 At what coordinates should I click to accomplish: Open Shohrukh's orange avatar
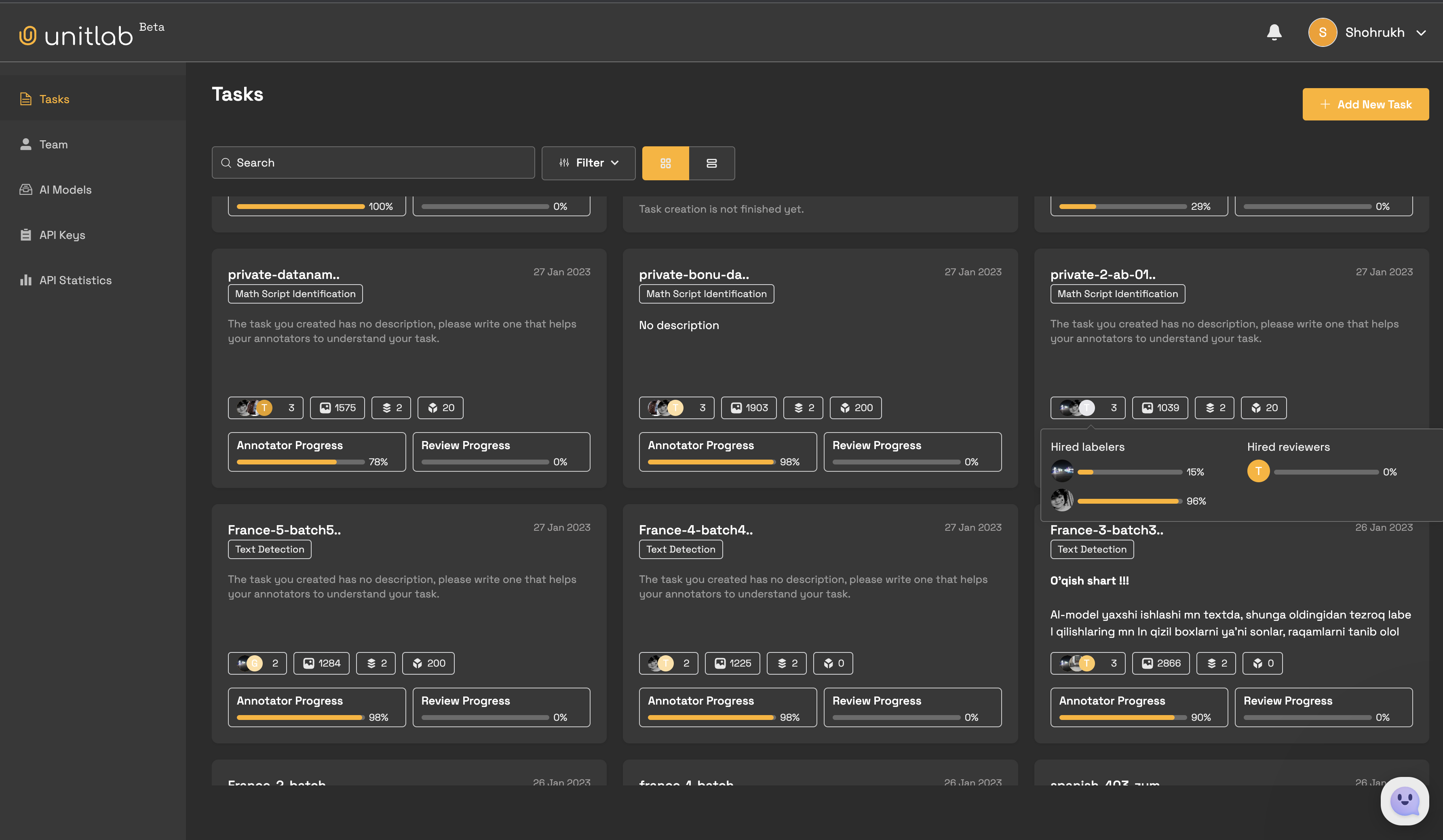tap(1322, 32)
